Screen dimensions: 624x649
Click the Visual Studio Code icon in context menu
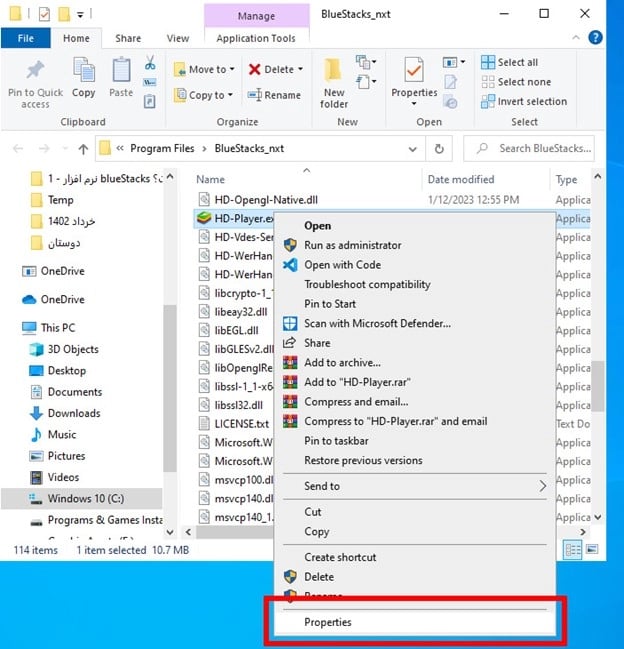[290, 265]
